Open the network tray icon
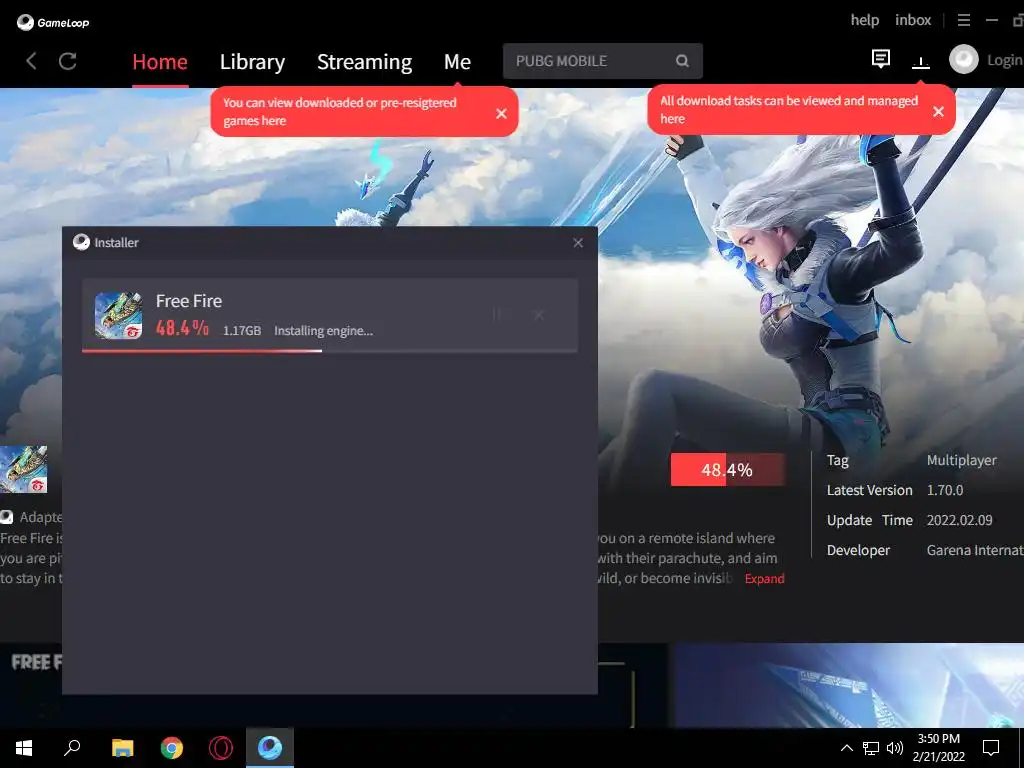Viewport: 1024px width, 768px height. (871, 748)
